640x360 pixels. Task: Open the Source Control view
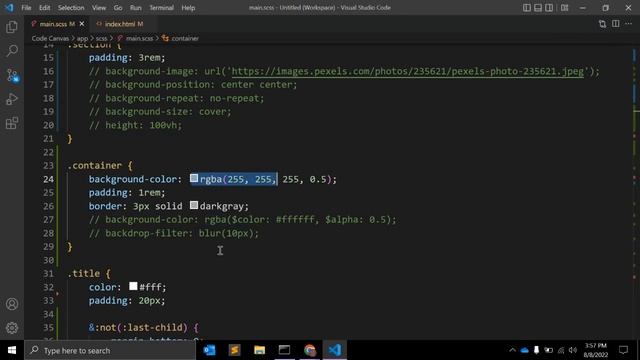[x=12, y=75]
